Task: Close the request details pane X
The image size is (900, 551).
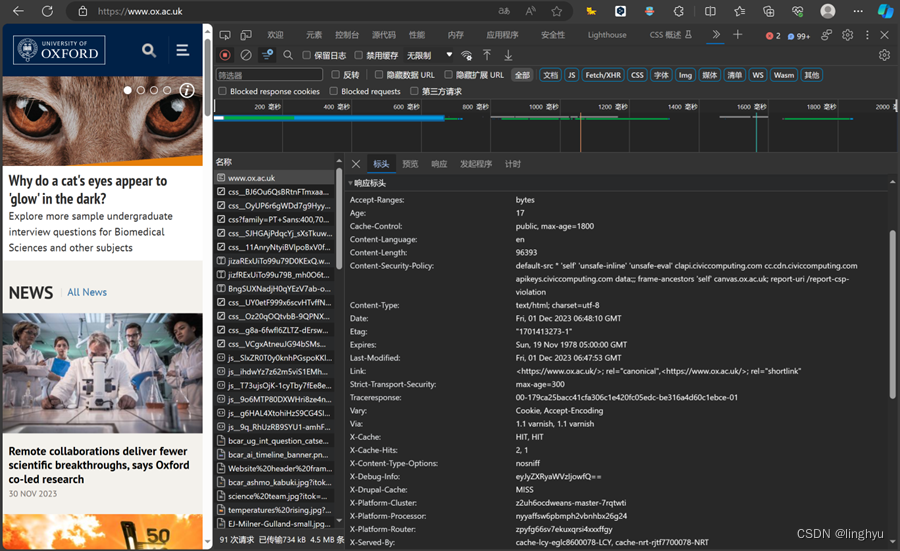Action: pyautogui.click(x=356, y=164)
